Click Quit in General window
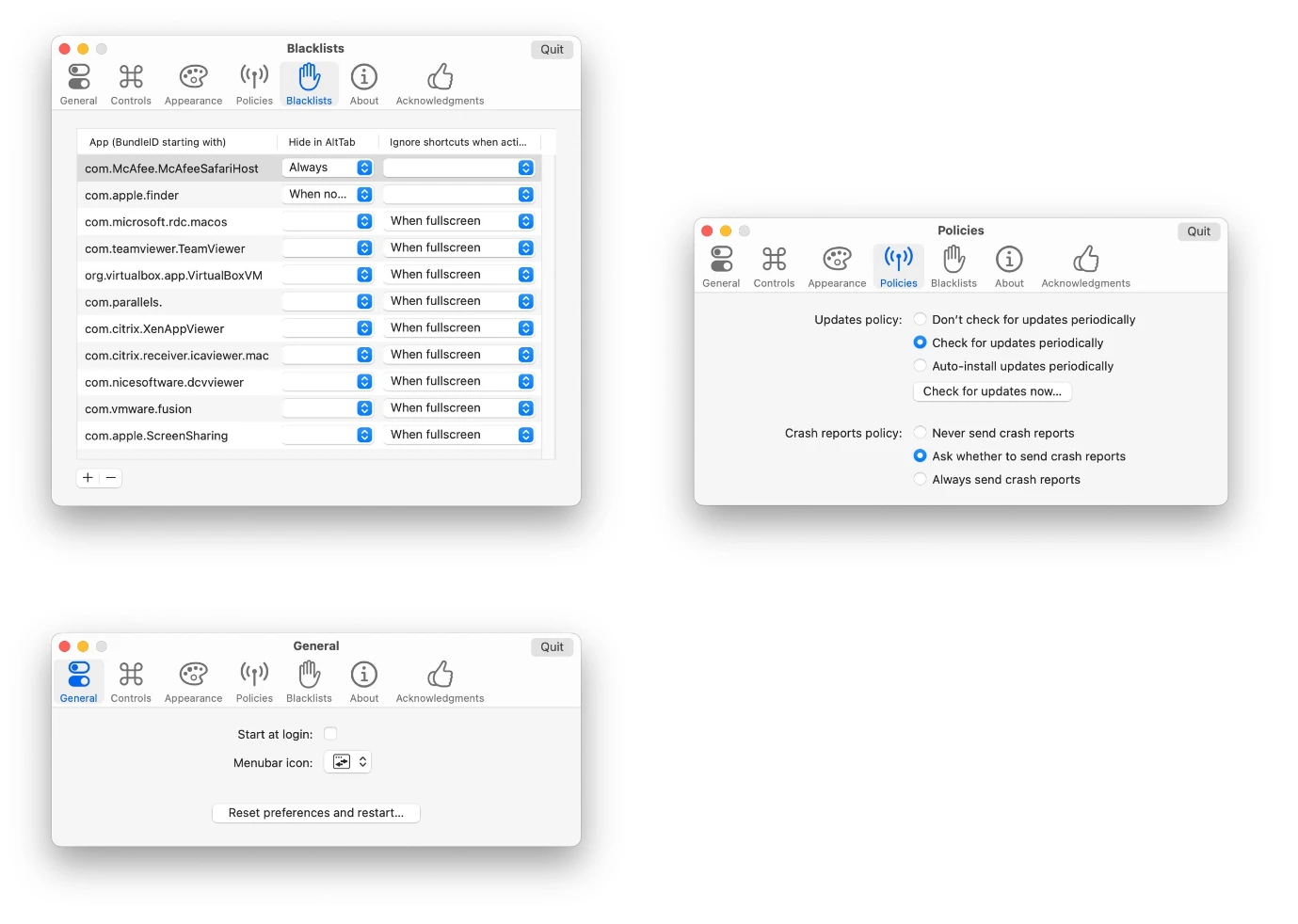Viewport: 1298px width, 924px height. click(552, 646)
